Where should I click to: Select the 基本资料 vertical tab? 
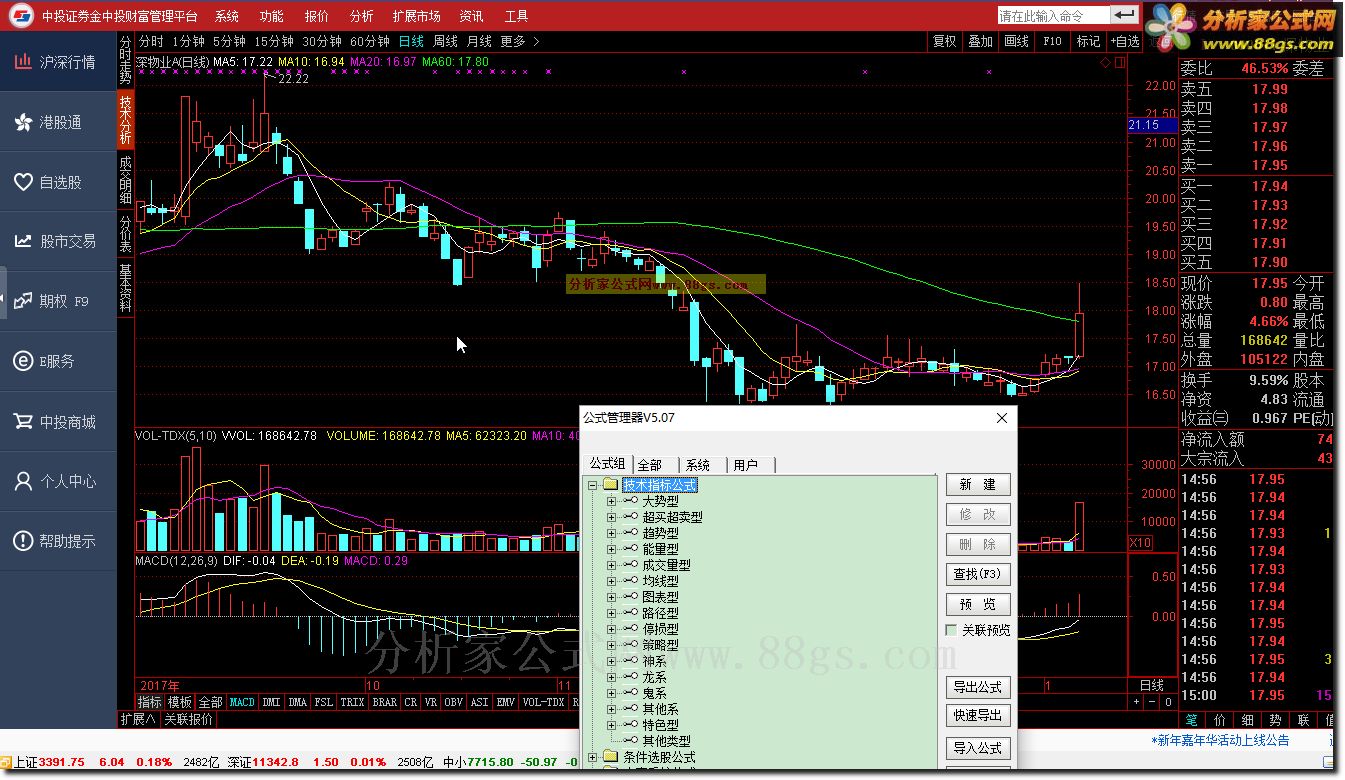point(125,288)
